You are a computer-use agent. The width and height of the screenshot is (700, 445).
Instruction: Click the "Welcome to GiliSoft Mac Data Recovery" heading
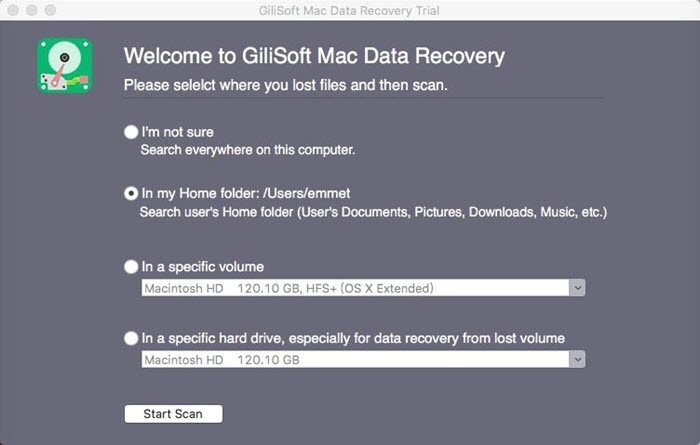pyautogui.click(x=313, y=56)
